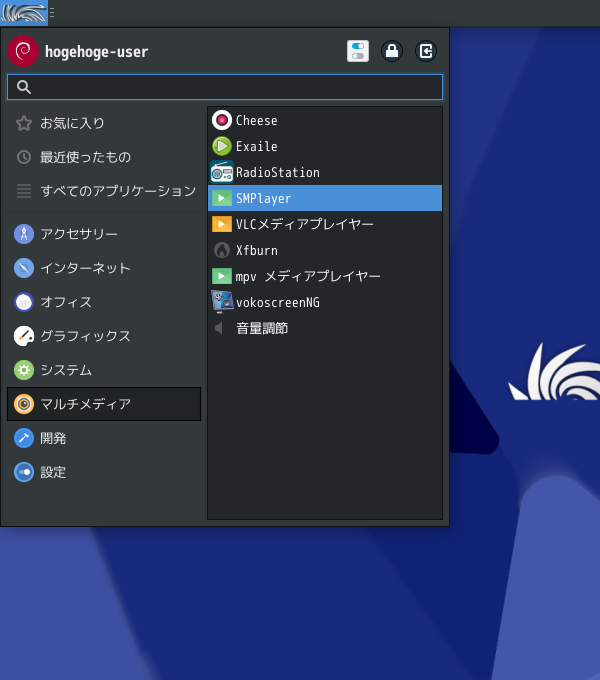Open the アクセサリー category
Screen dimensions: 600x680
point(104,234)
